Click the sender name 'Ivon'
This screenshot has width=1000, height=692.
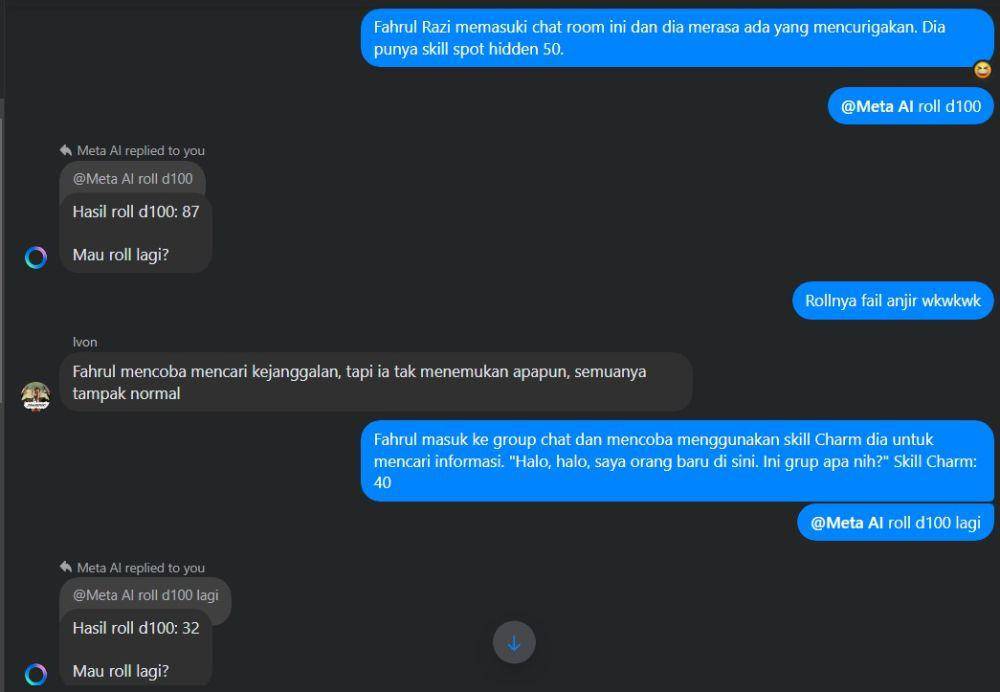tap(85, 342)
